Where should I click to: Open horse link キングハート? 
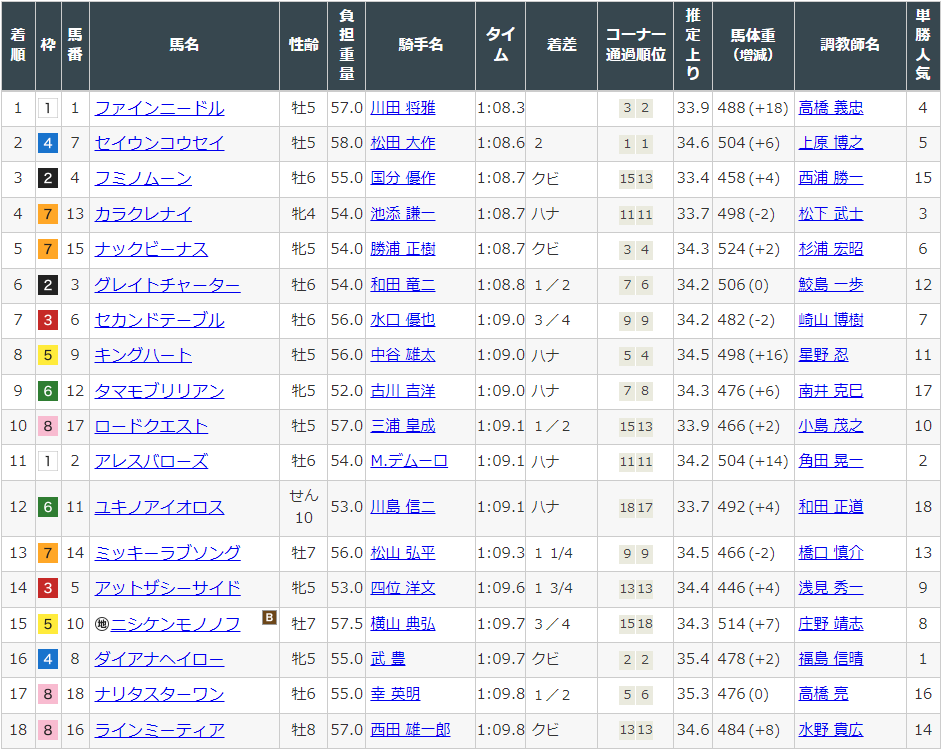click(143, 355)
